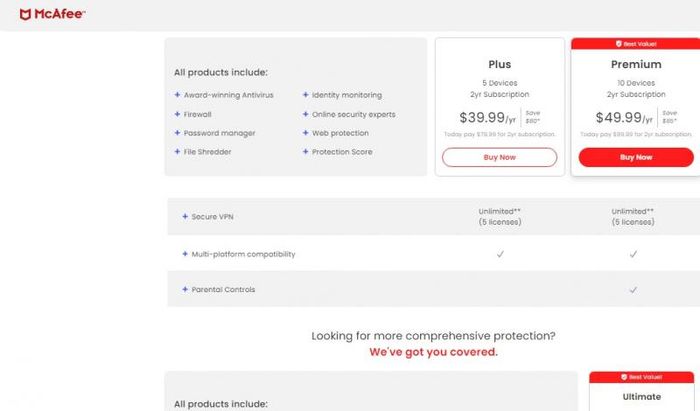Click plus icon beside Password manager

[x=177, y=133]
